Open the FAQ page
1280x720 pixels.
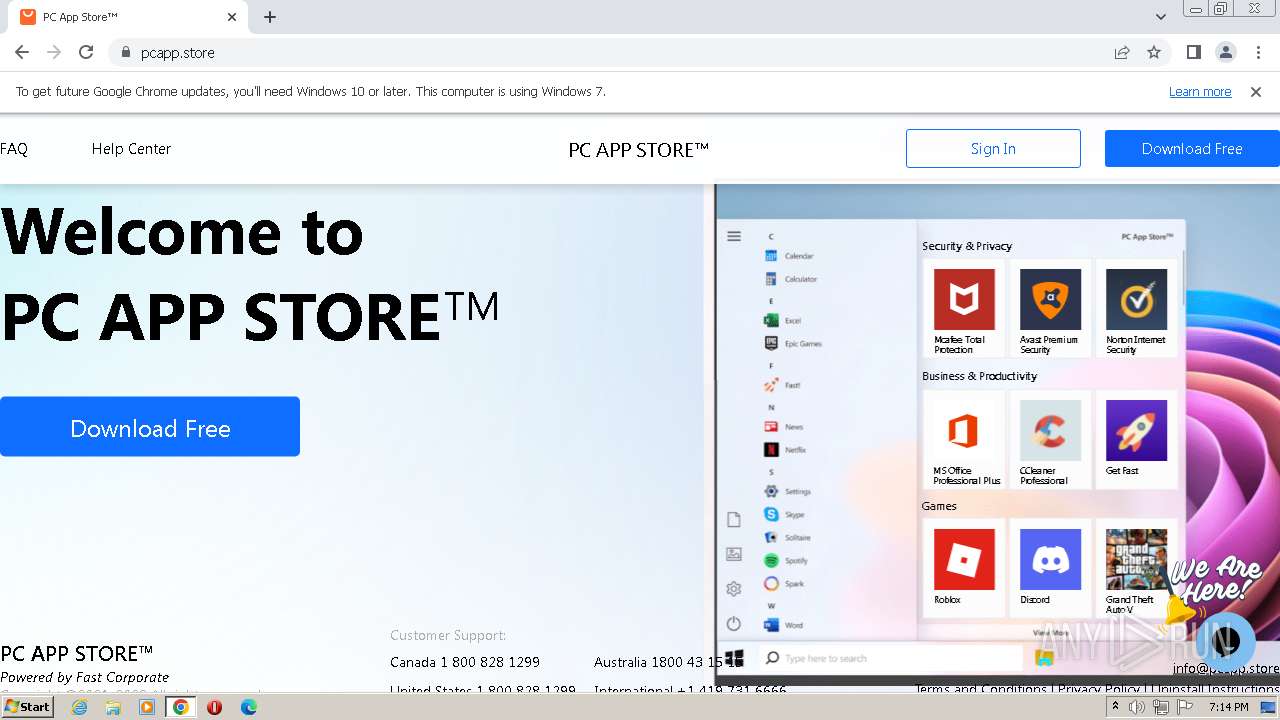coord(14,149)
